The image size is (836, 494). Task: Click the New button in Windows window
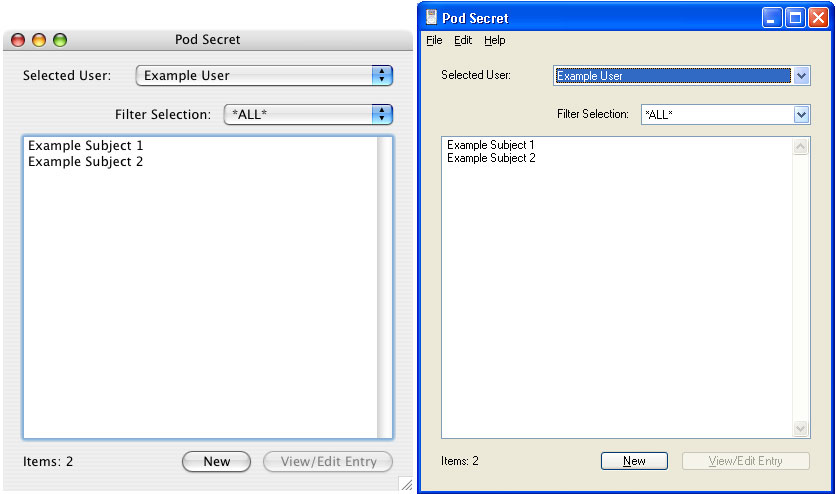(x=634, y=461)
